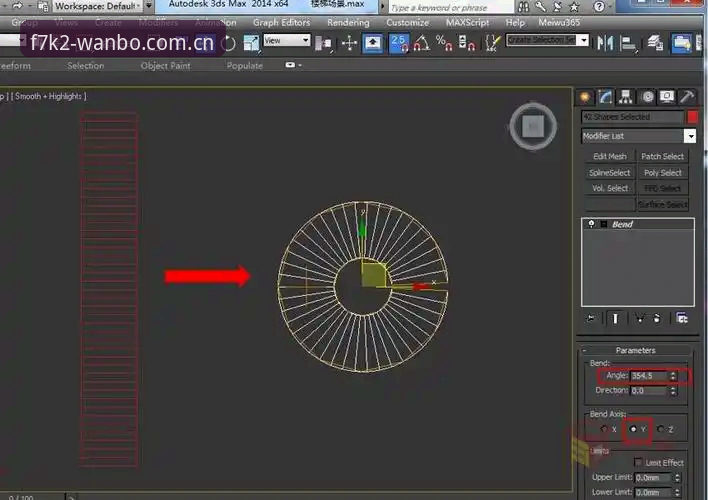Click the Pin Stack icon

(591, 318)
